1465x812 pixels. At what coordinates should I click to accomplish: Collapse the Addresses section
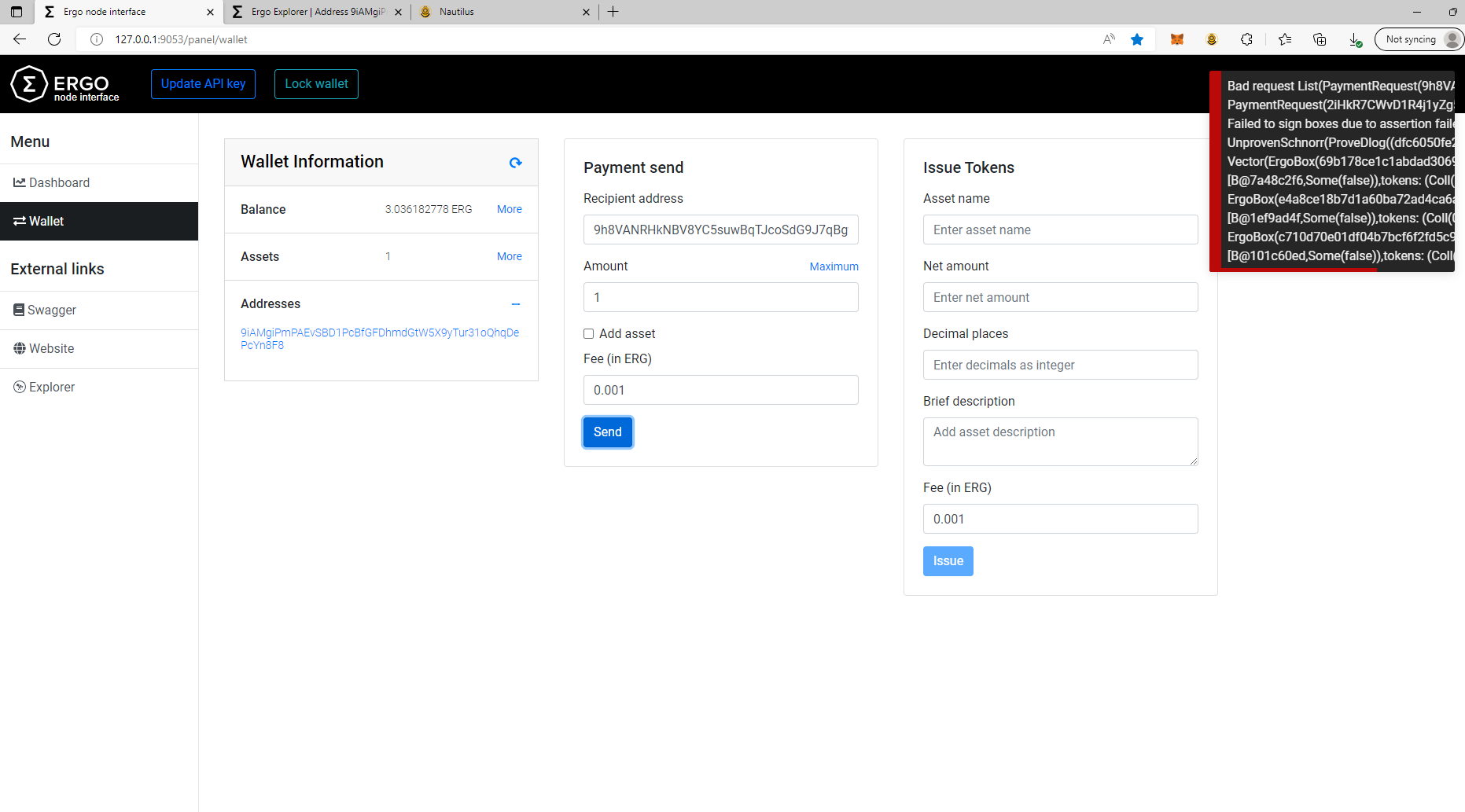click(516, 304)
